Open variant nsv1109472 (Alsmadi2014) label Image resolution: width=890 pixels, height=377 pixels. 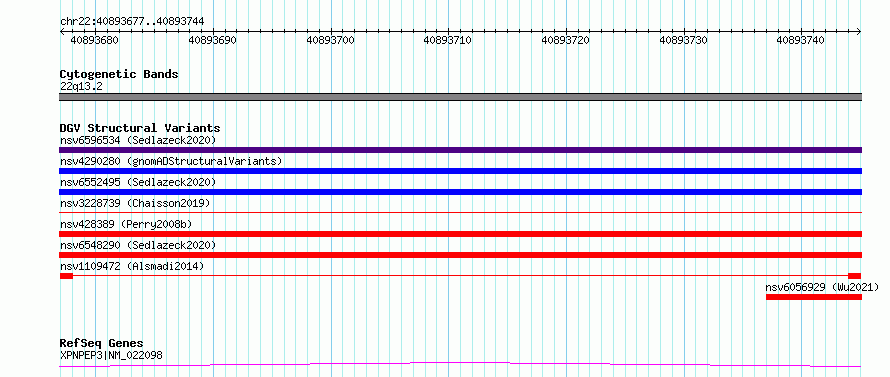point(132,266)
